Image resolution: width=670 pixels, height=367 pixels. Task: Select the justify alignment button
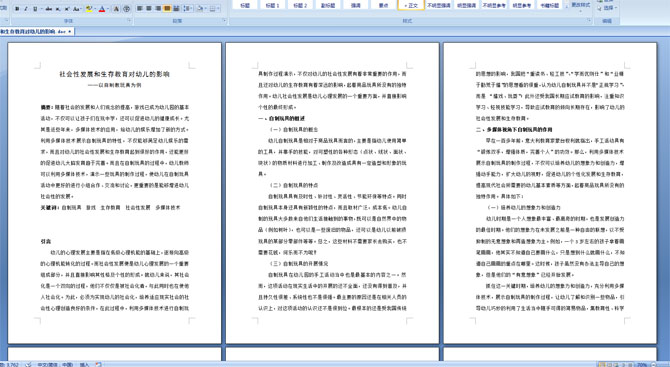(167, 8)
